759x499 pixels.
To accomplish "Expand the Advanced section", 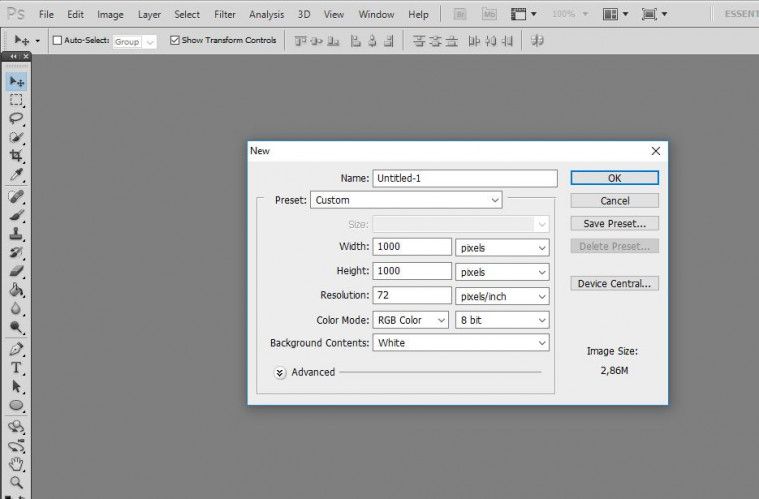I will coord(280,372).
